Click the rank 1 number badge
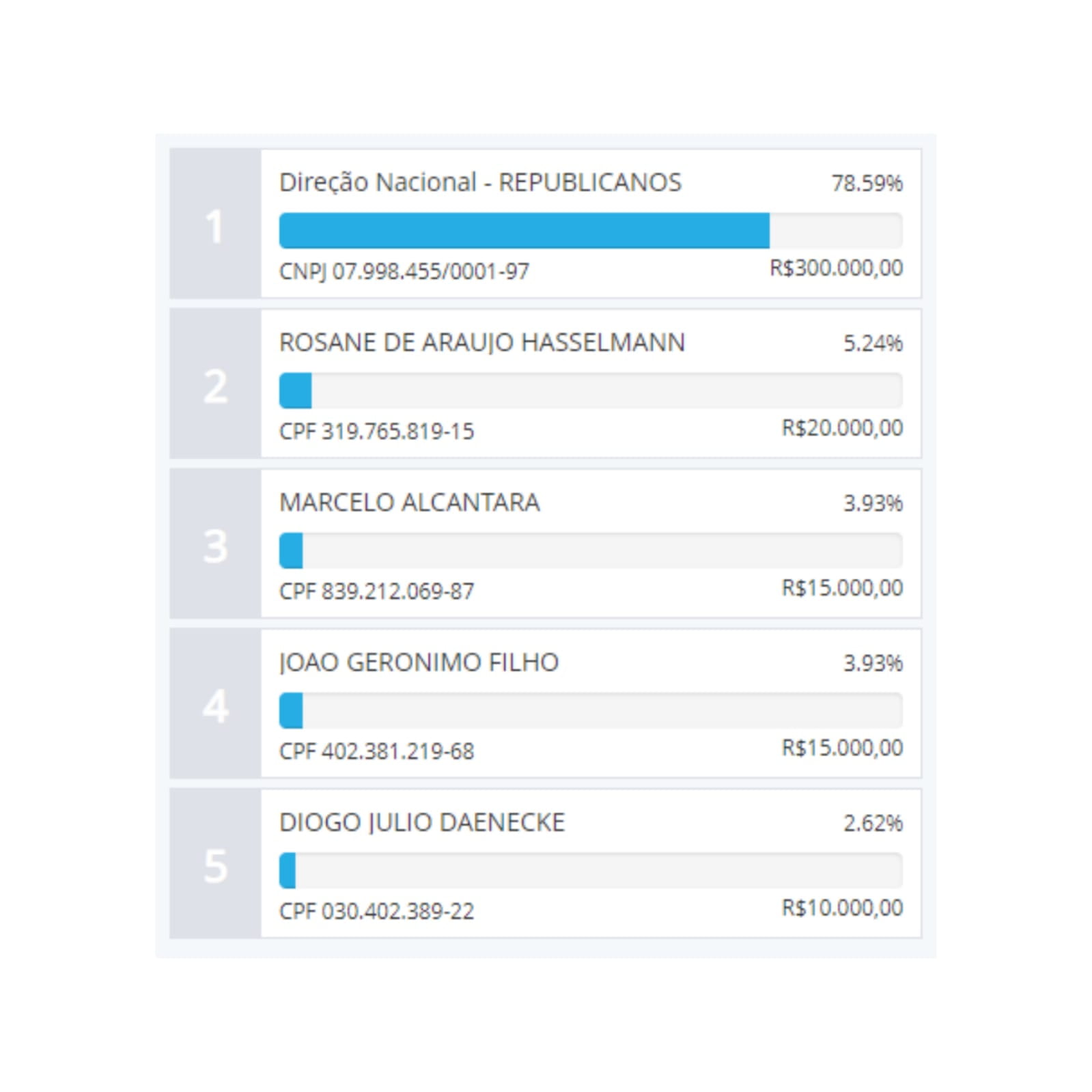Screen dimensions: 1092x1092 tap(215, 225)
